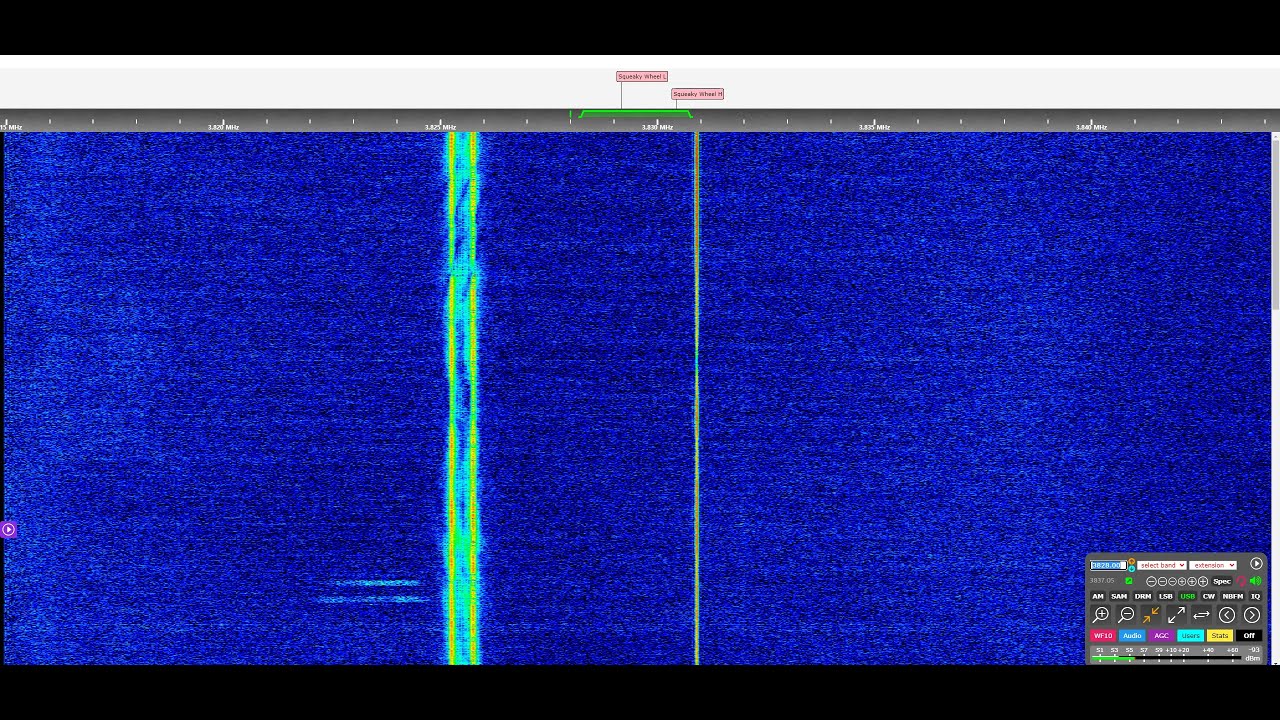Select AM demodulation mode
This screenshot has width=1280, height=720.
(1098, 596)
